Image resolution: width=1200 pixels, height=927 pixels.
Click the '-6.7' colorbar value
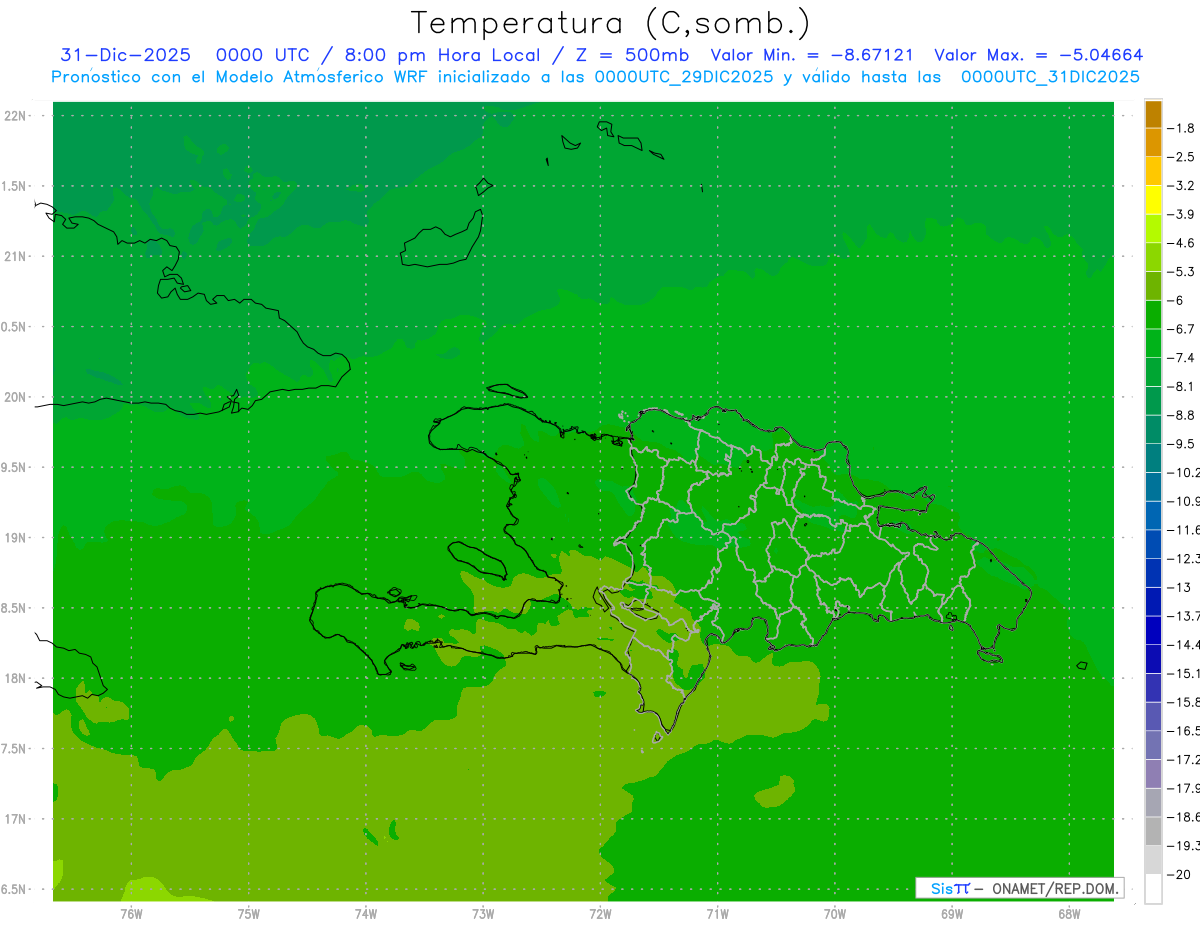click(x=1181, y=329)
